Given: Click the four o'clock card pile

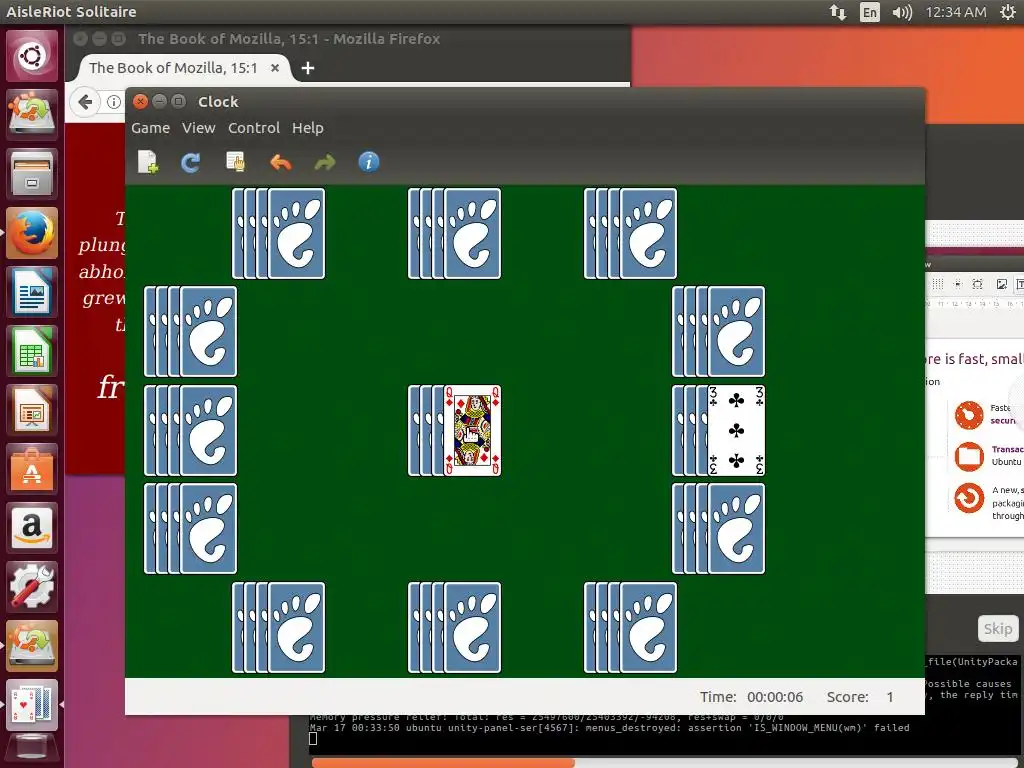Looking at the screenshot, I should click(718, 528).
